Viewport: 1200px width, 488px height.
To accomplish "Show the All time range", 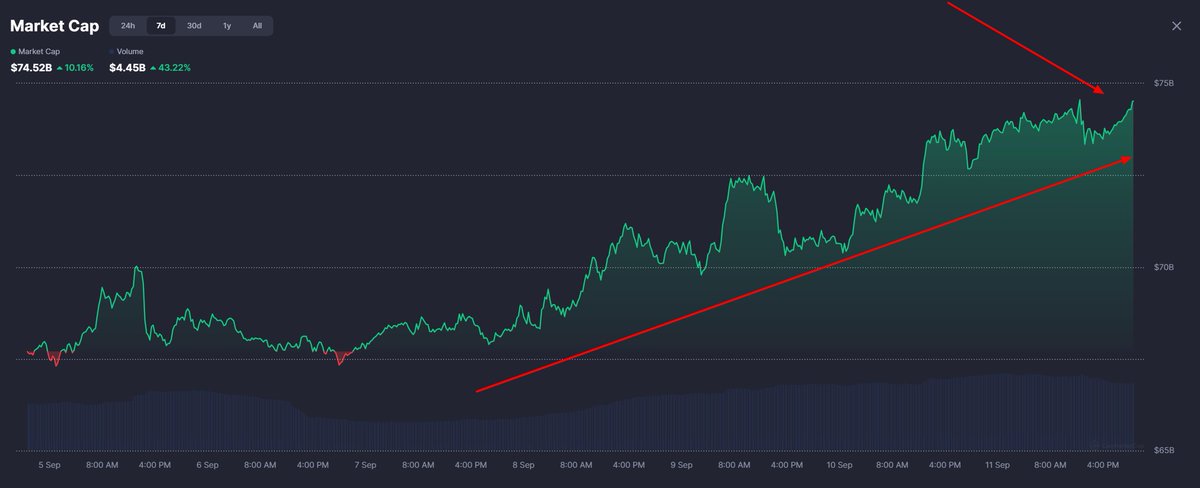I will [257, 26].
